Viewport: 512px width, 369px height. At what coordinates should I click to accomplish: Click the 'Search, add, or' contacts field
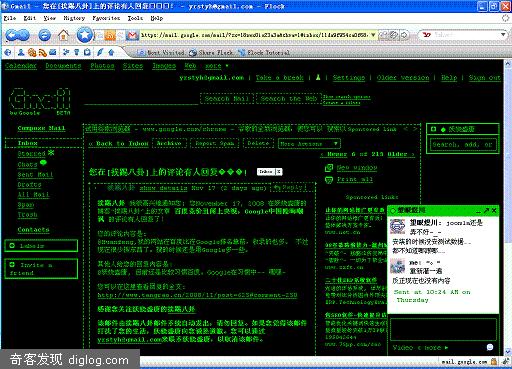463,144
